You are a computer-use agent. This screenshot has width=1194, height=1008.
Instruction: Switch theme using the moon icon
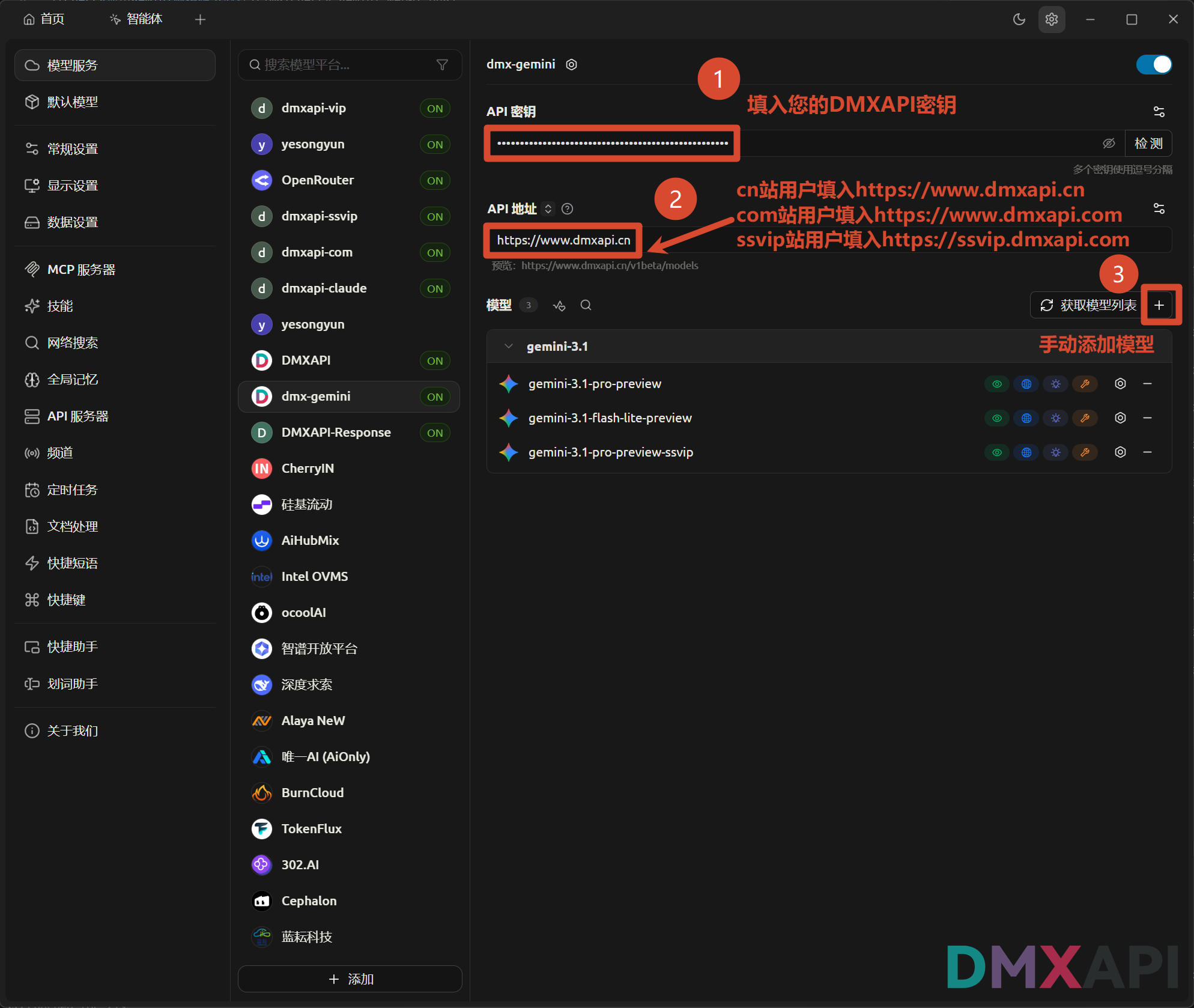click(x=1019, y=19)
